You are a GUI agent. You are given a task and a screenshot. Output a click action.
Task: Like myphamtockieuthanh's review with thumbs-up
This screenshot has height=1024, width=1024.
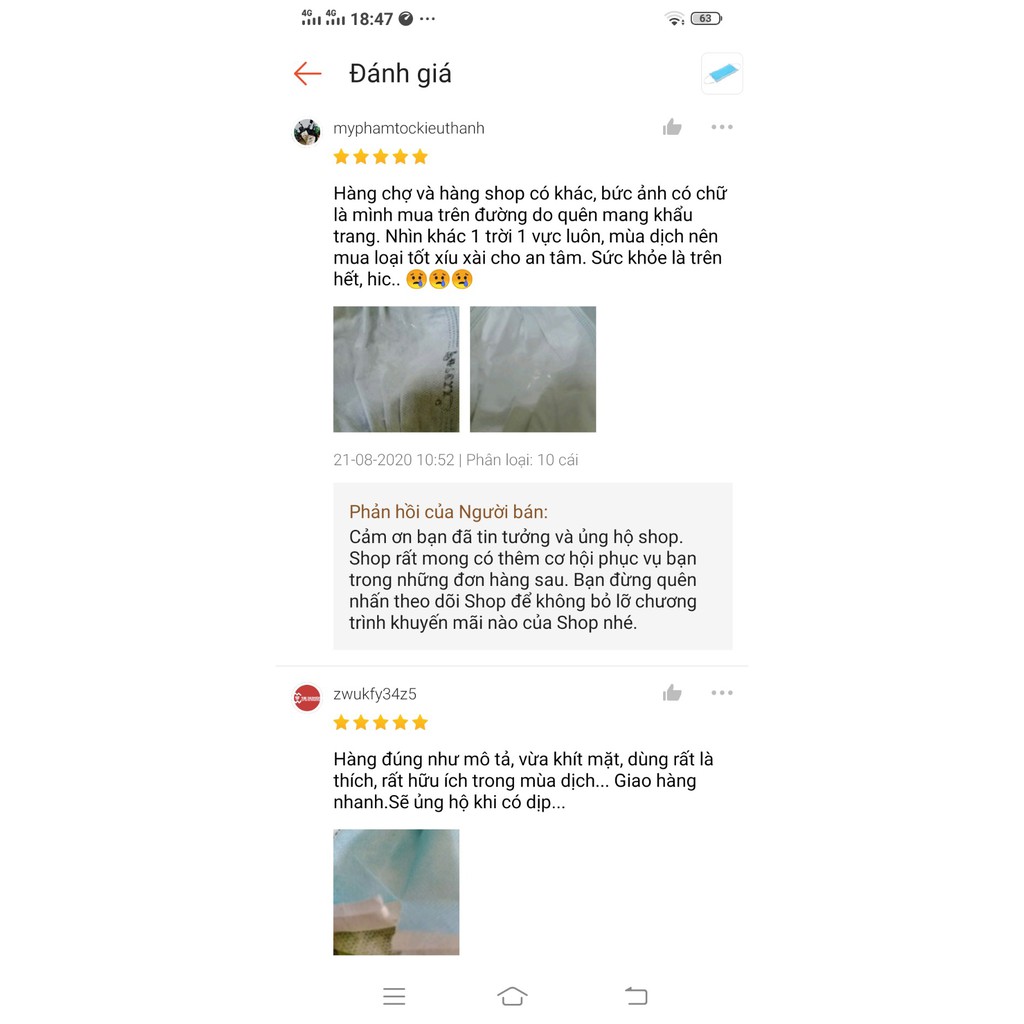tap(672, 127)
